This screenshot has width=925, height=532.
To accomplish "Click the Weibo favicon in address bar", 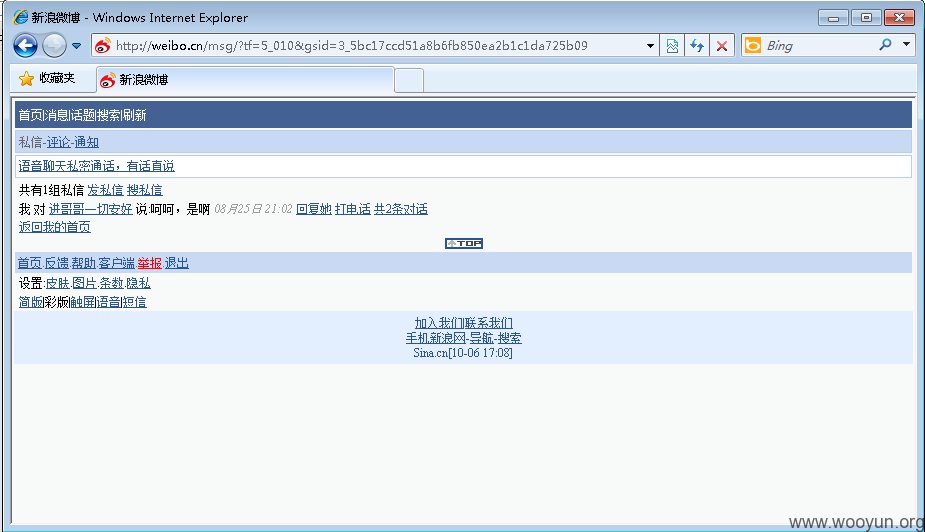I will 103,45.
